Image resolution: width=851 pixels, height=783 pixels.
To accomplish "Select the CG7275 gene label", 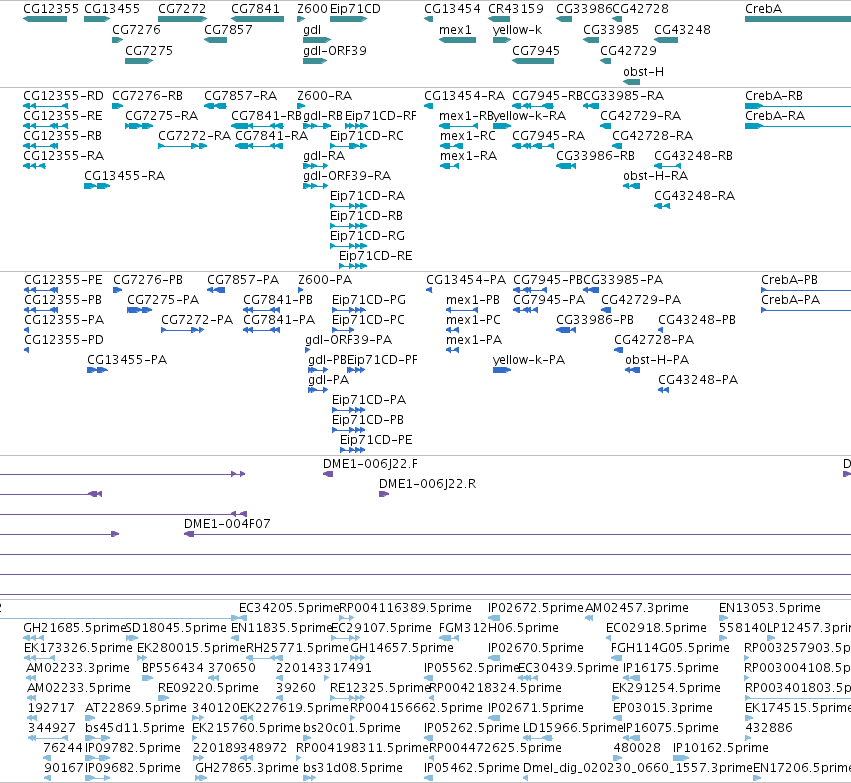I will coord(149,51).
